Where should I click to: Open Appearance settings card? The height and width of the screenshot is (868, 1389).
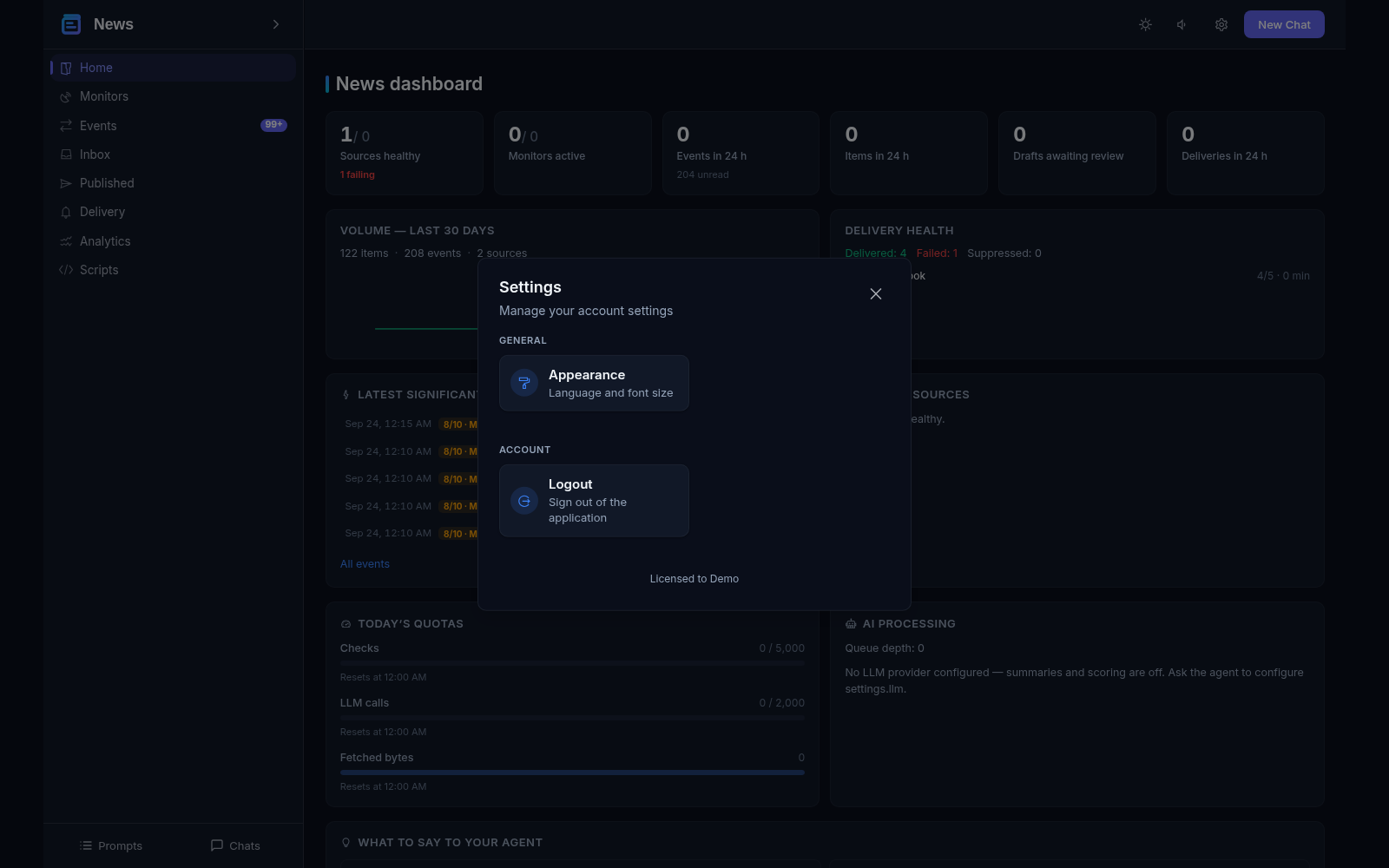[594, 383]
